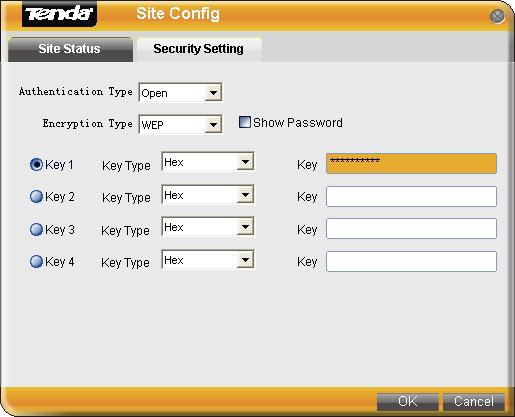Enable the Show Password checkbox

click(x=245, y=122)
